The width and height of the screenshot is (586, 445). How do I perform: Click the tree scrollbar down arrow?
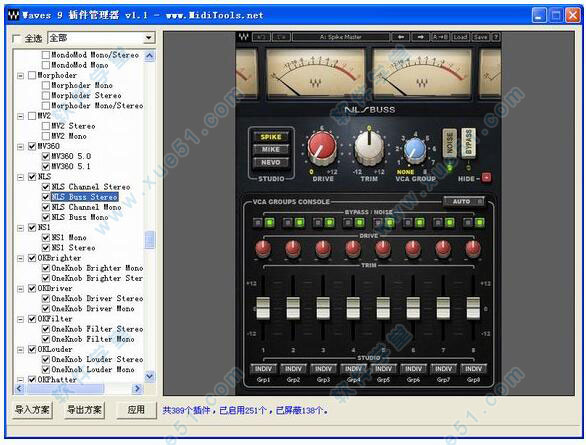(150, 376)
